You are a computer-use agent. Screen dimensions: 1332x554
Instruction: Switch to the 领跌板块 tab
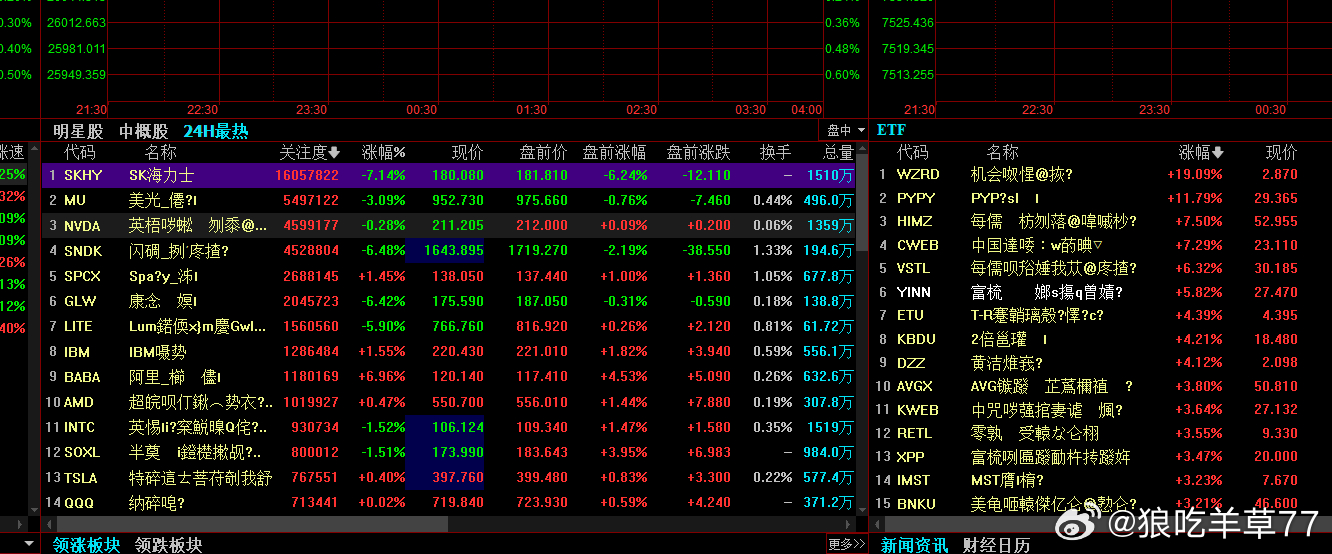coord(168,545)
